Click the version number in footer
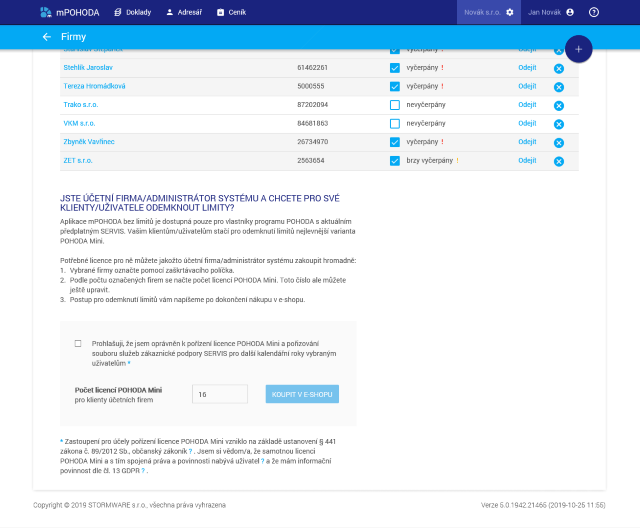Image resolution: width=640 pixels, height=528 pixels. click(543, 505)
